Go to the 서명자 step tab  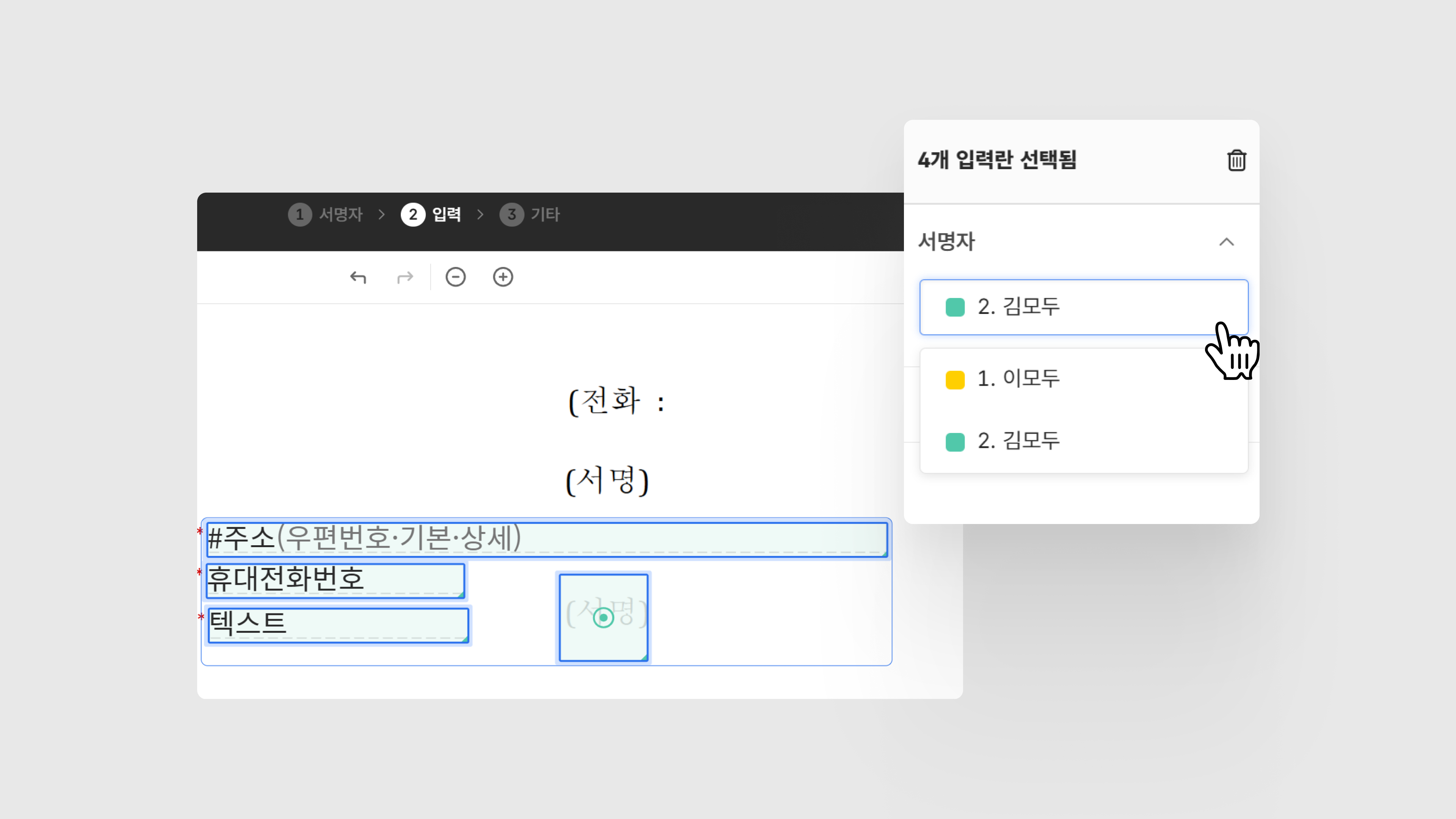pos(340,215)
